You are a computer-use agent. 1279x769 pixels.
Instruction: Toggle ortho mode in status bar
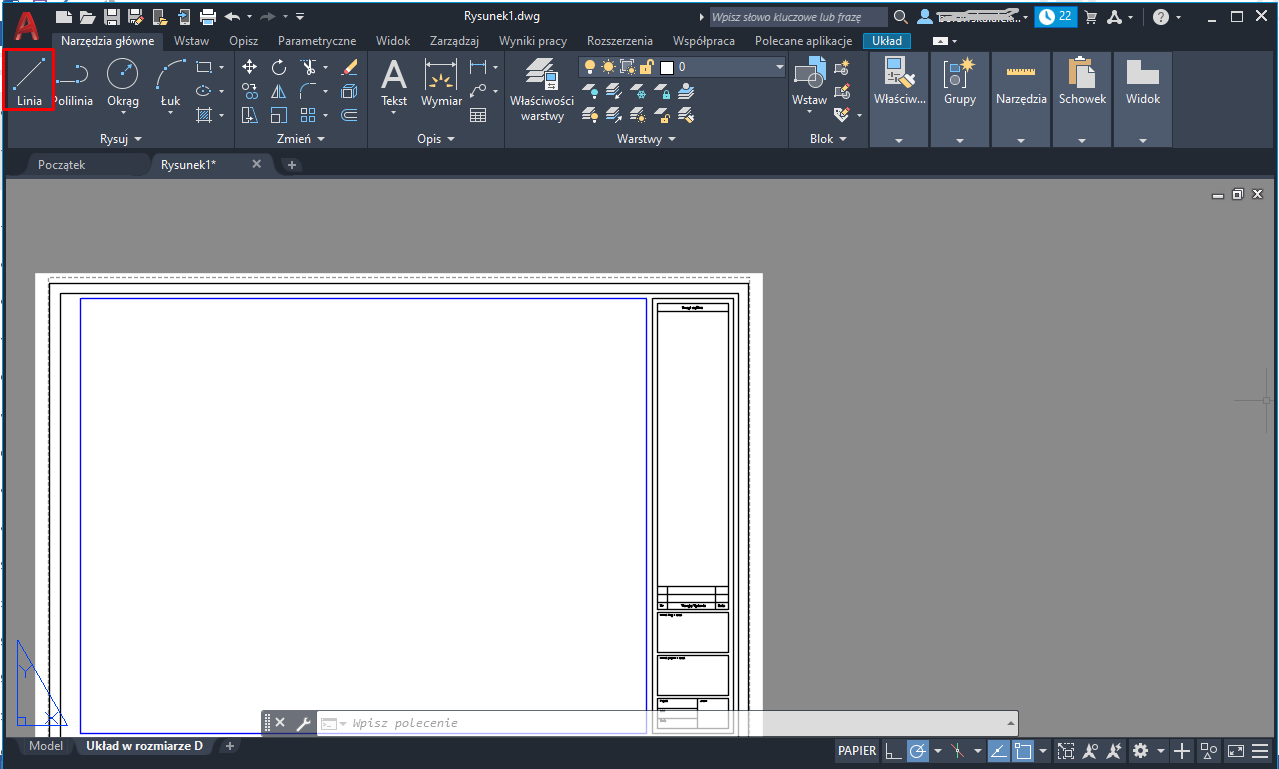pos(893,751)
